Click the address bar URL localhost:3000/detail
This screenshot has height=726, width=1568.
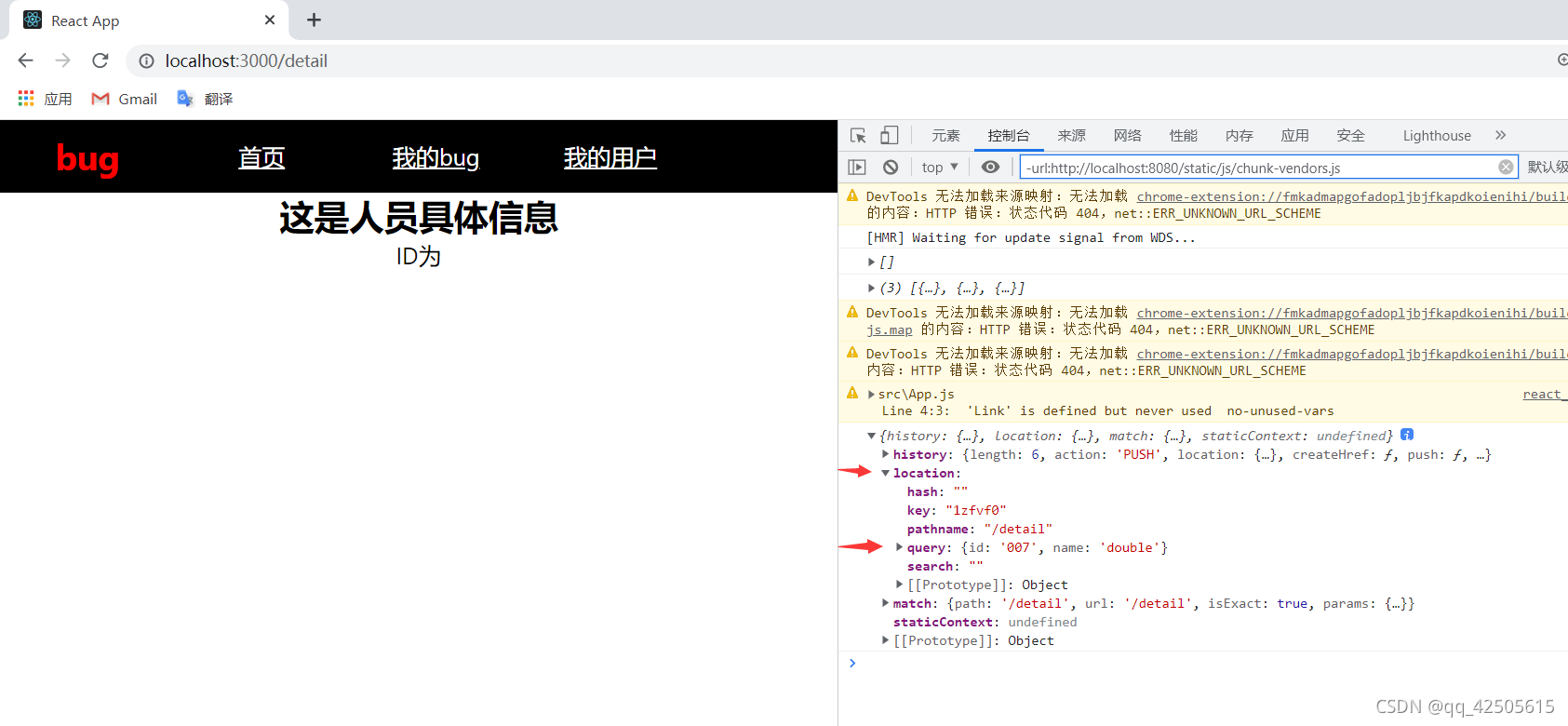pyautogui.click(x=246, y=60)
